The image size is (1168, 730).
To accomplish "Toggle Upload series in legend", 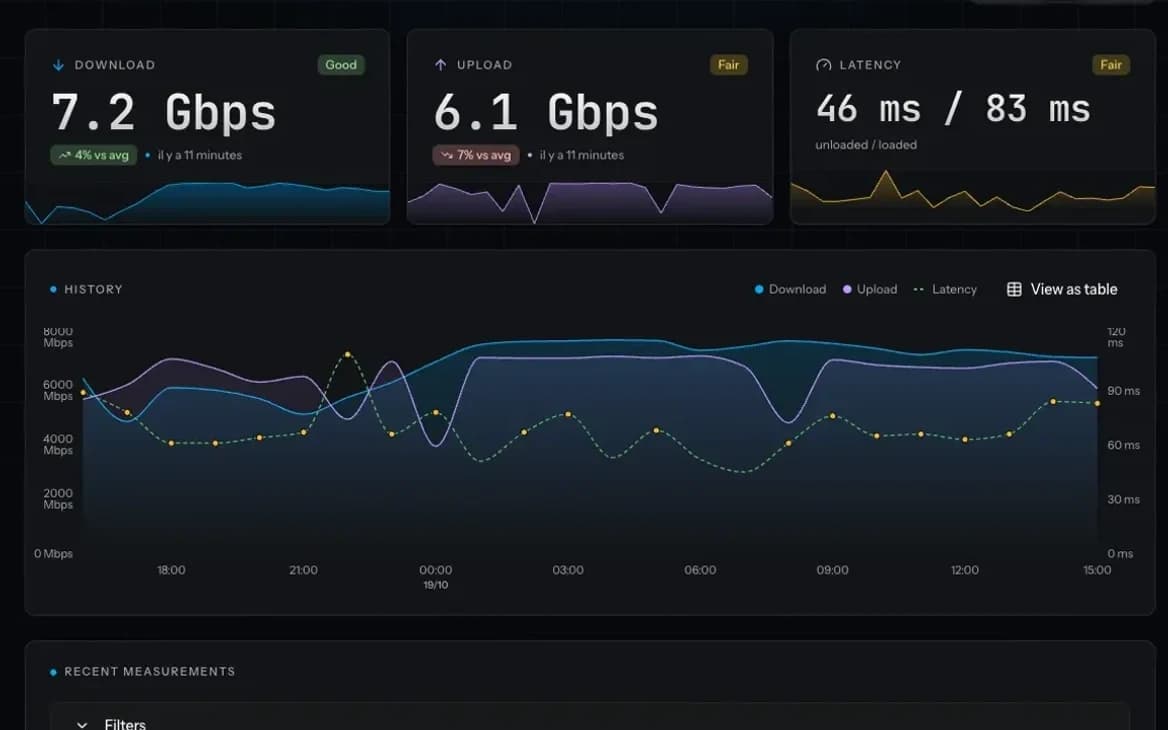I will (x=869, y=289).
